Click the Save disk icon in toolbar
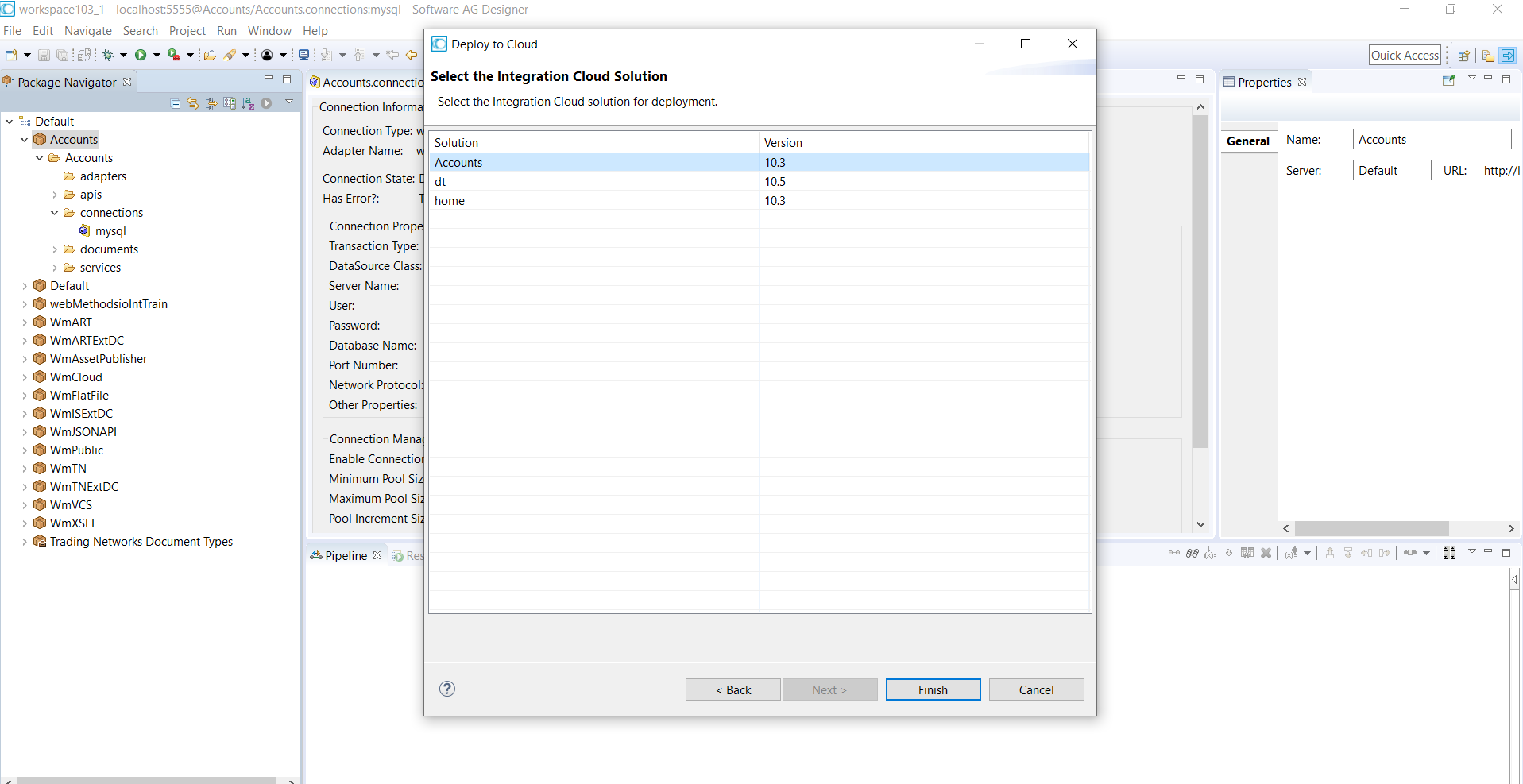The image size is (1523, 784). point(44,55)
